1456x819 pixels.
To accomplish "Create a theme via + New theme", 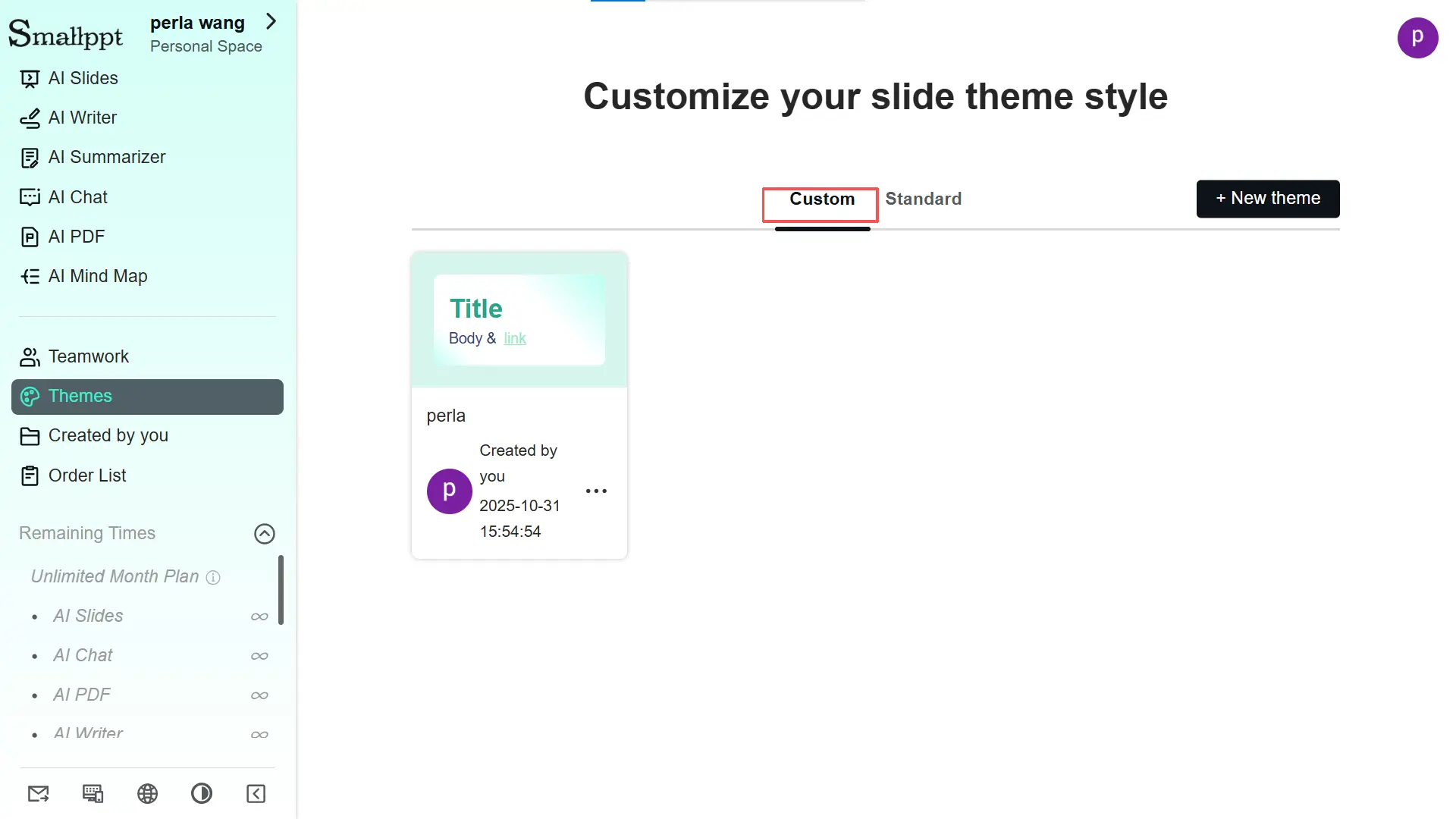I will coord(1267,198).
